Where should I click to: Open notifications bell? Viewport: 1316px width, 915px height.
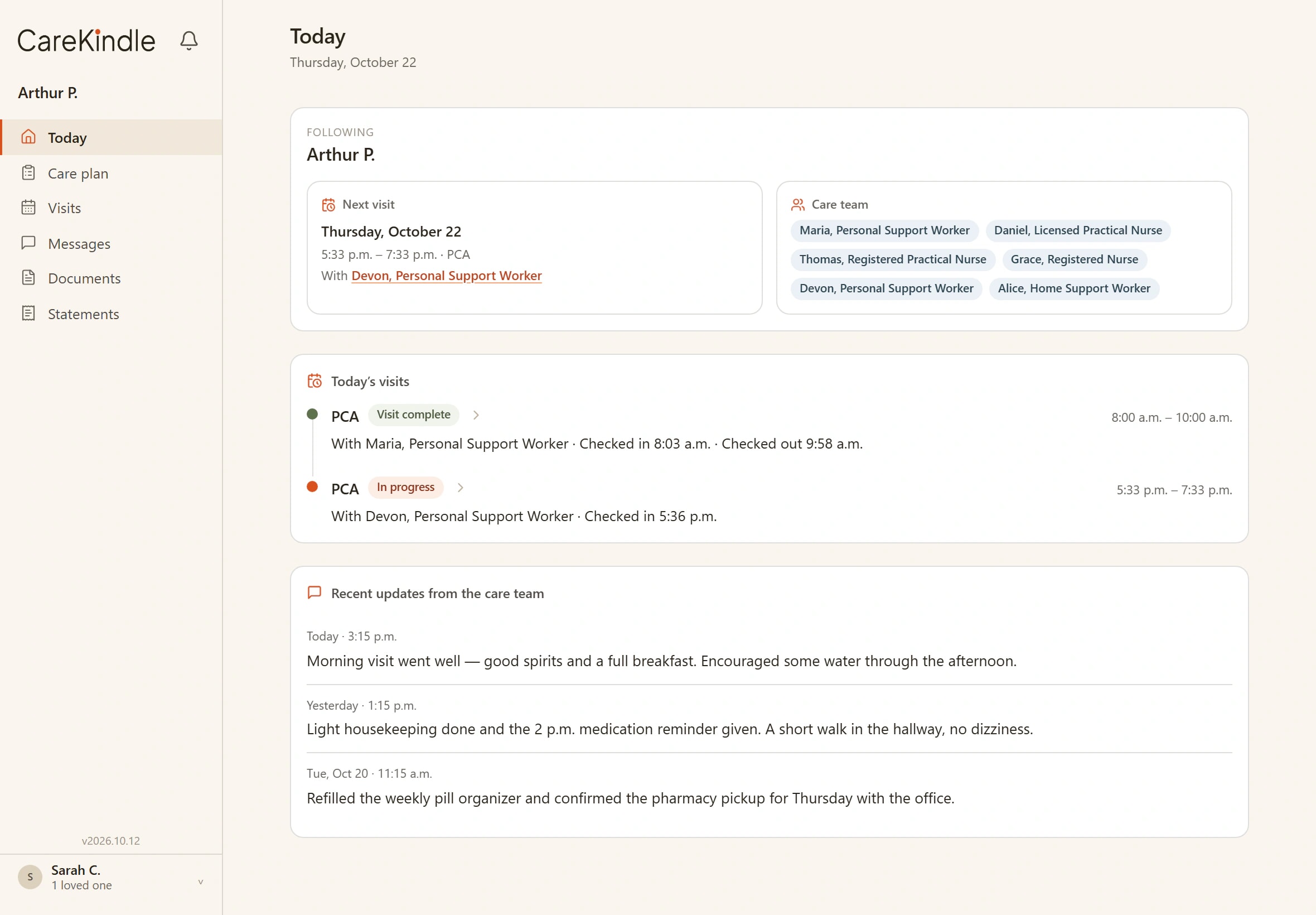coord(189,40)
